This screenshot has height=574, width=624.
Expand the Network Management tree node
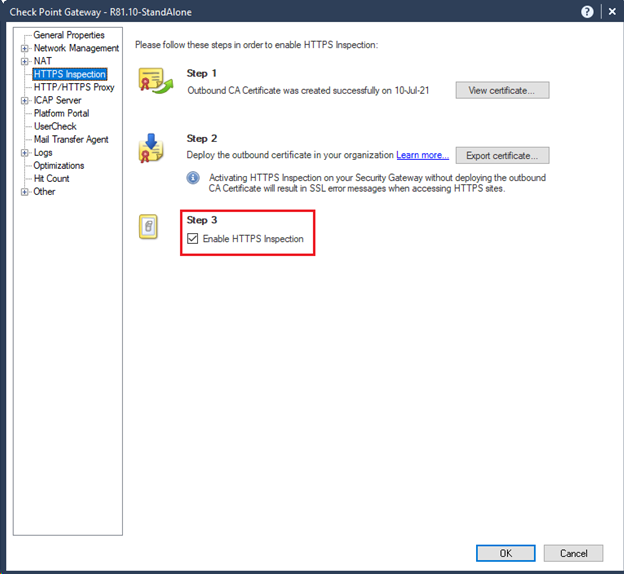24,48
